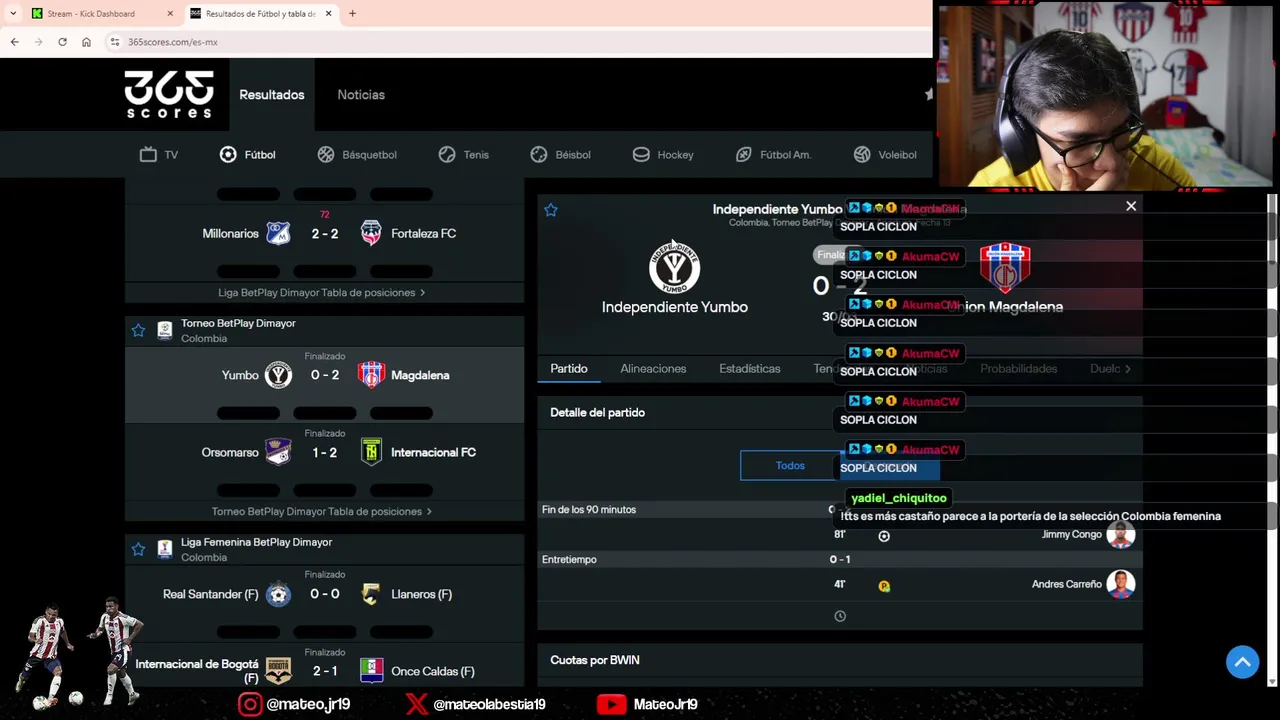This screenshot has width=1280, height=720.
Task: Click the Millonarios team crest
Action: [278, 233]
